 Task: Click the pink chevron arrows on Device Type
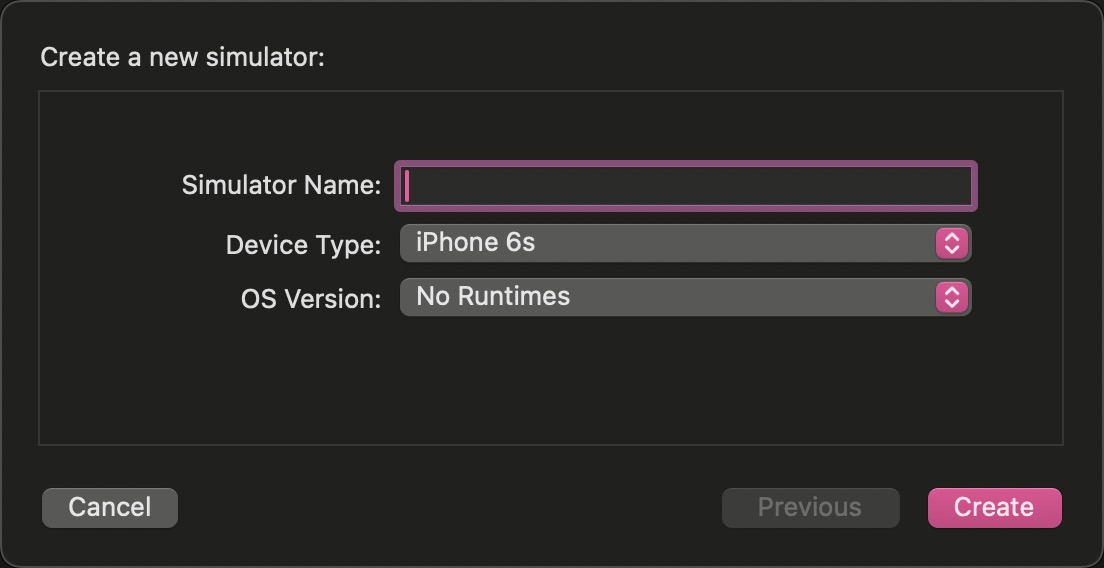point(952,243)
